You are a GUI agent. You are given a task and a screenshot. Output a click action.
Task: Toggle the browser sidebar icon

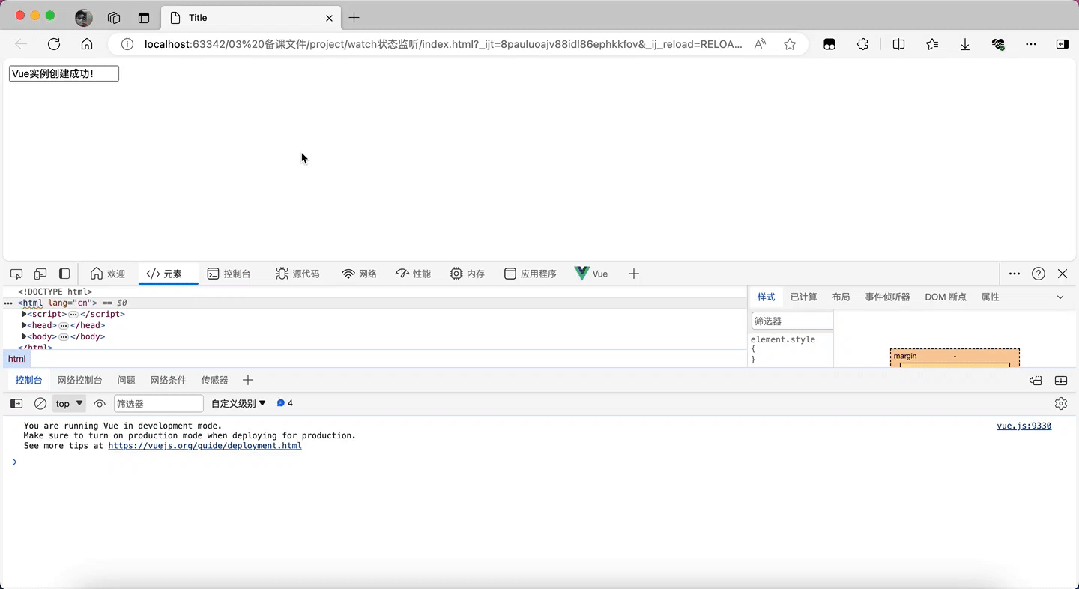[x=1062, y=44]
